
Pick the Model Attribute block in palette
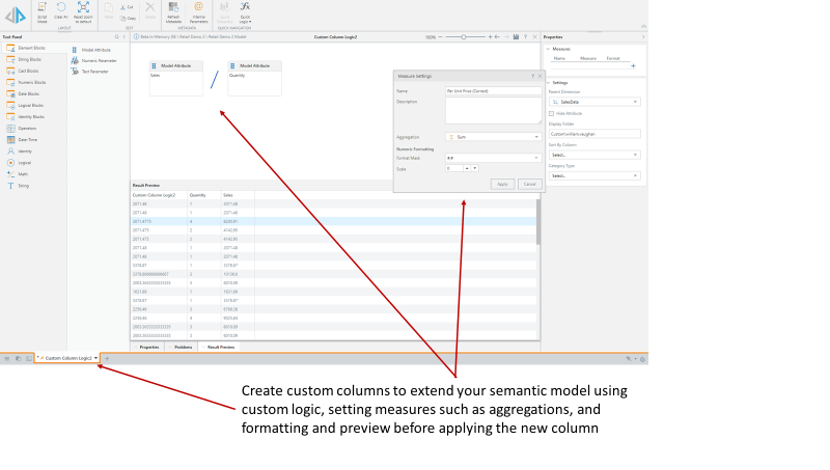92,50
